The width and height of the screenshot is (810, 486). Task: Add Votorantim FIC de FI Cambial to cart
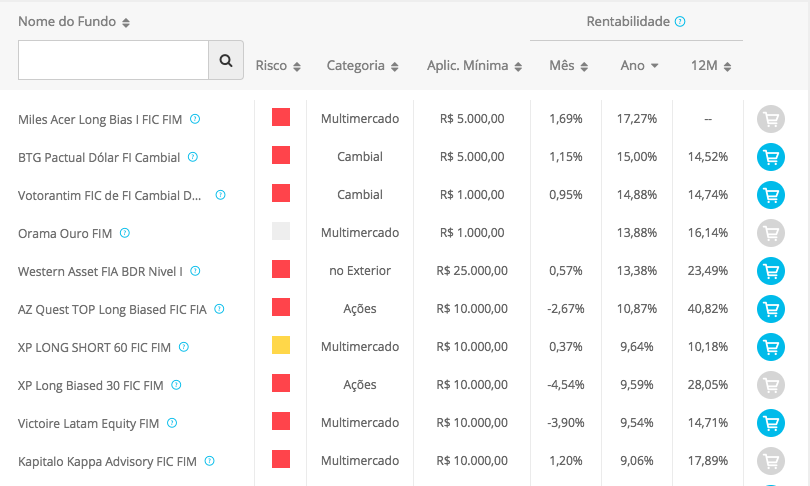(770, 195)
